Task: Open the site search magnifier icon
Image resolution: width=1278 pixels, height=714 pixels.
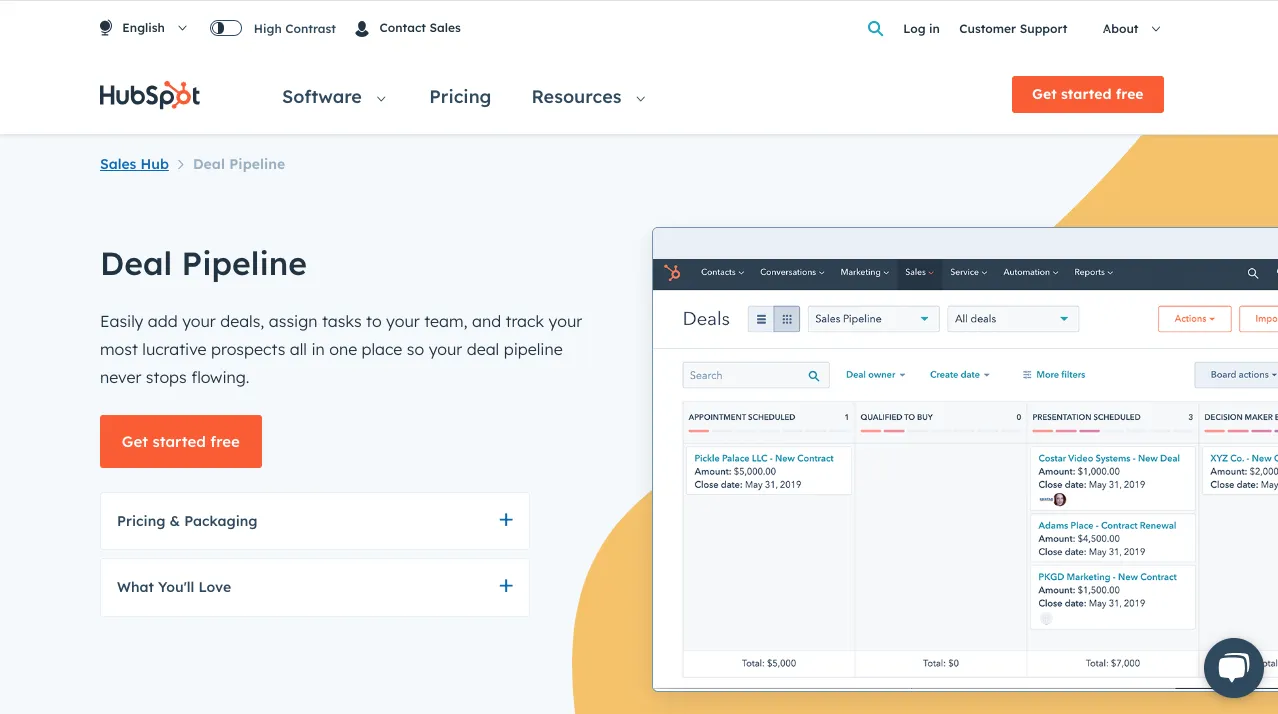Action: [875, 29]
